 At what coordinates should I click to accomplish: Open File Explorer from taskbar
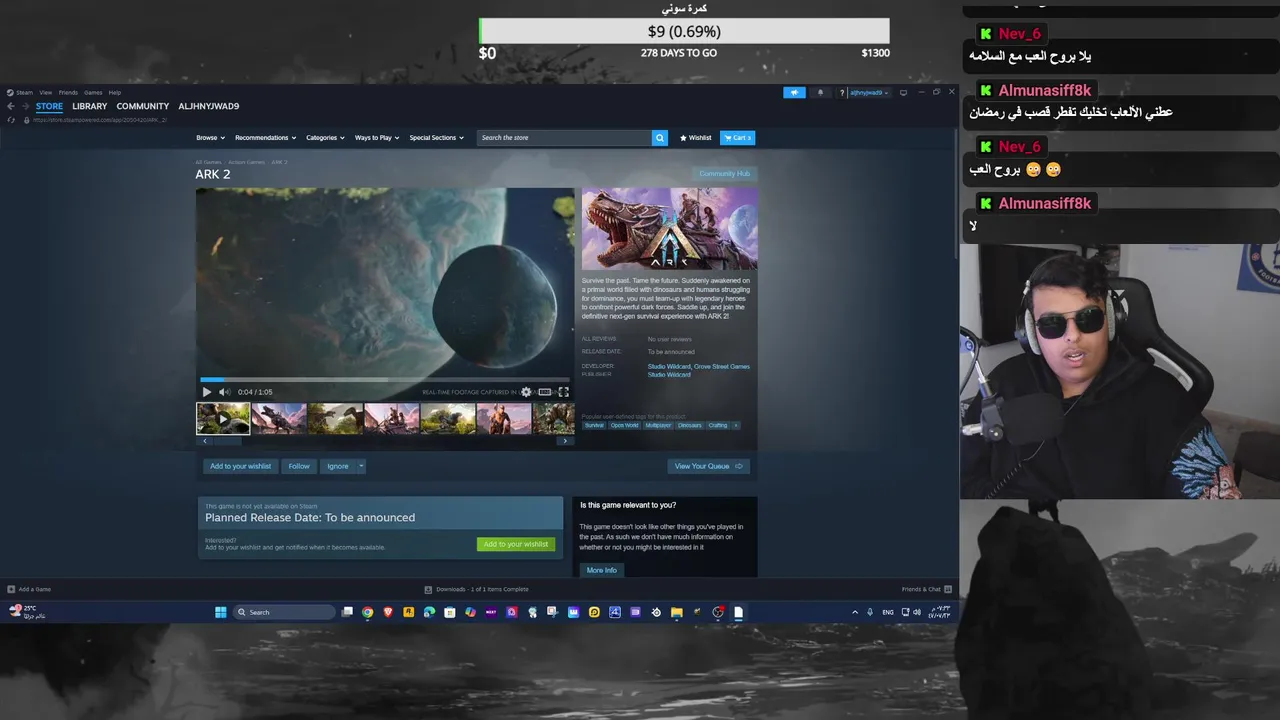tap(677, 612)
